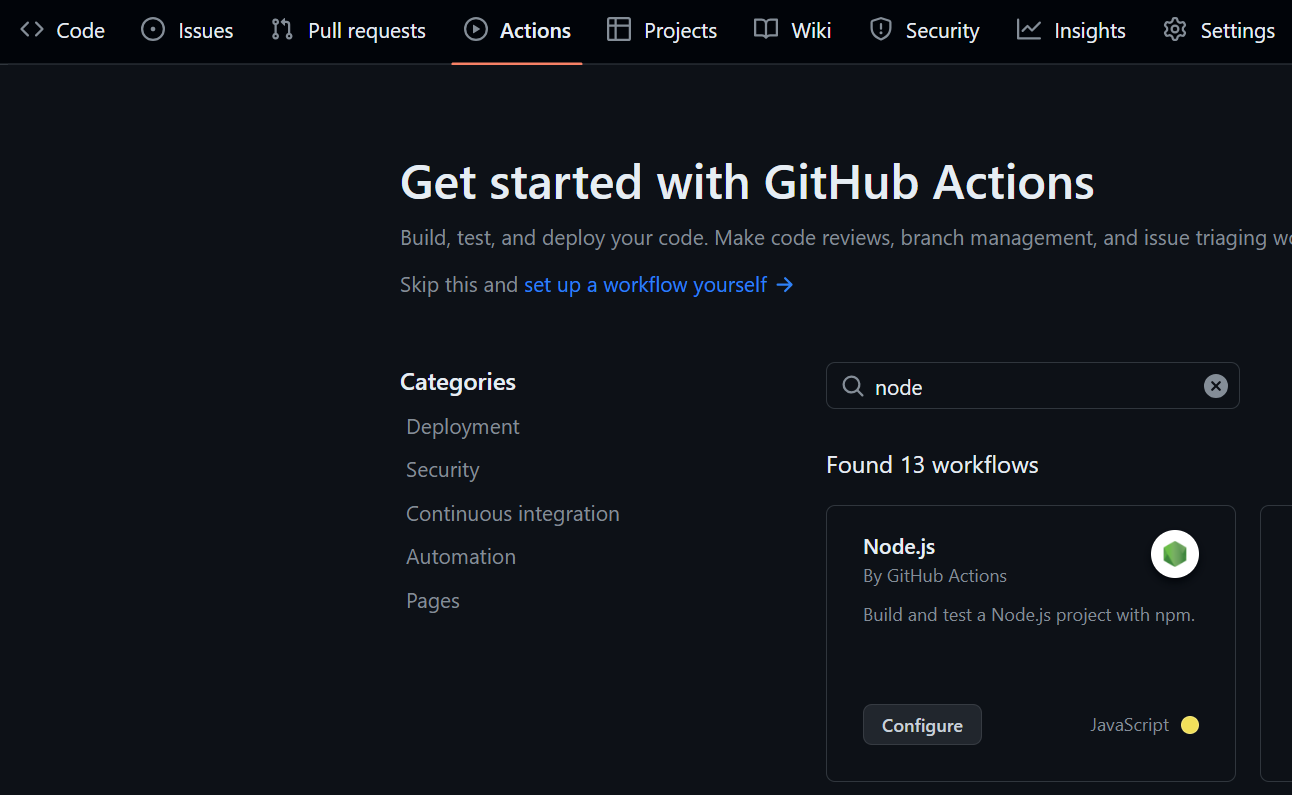Viewport: 1292px width, 795px height.
Task: Select the Security category in the sidebar
Action: (x=443, y=470)
